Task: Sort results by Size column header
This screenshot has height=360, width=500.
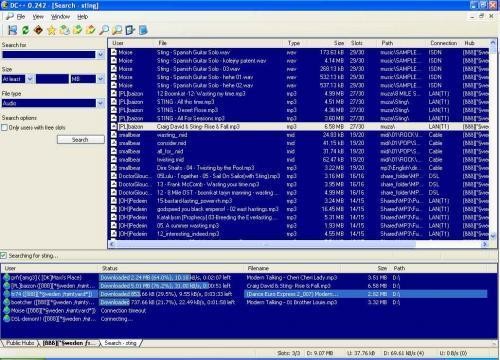Action: click(339, 43)
